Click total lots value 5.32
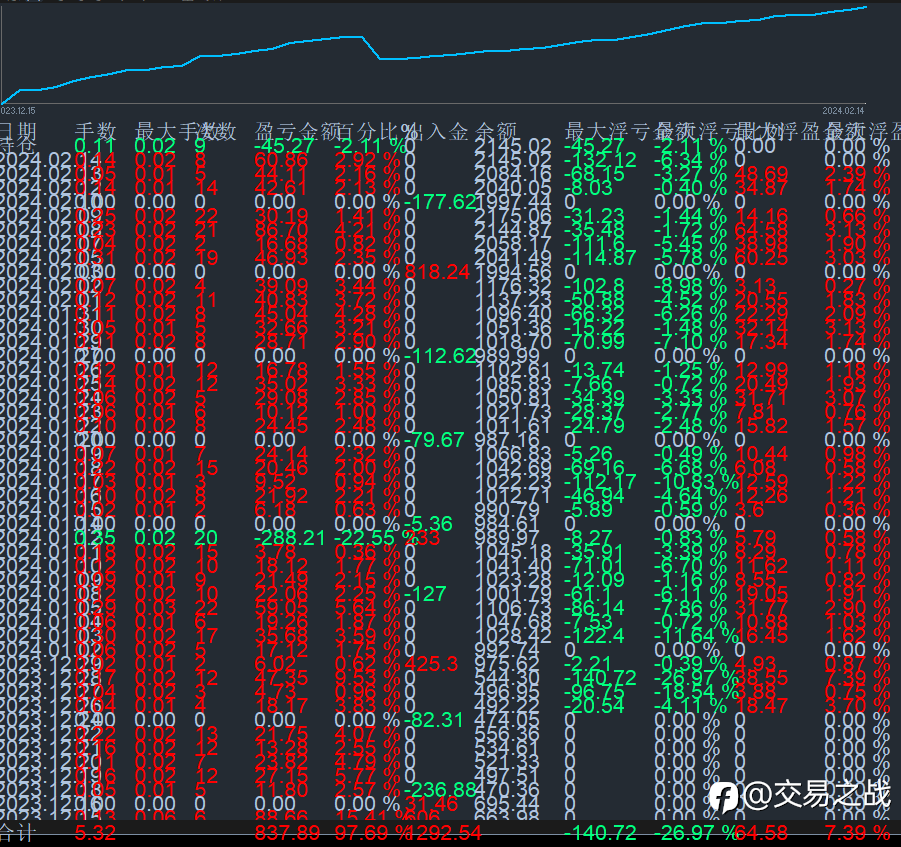The width and height of the screenshot is (901, 847). coord(95,832)
